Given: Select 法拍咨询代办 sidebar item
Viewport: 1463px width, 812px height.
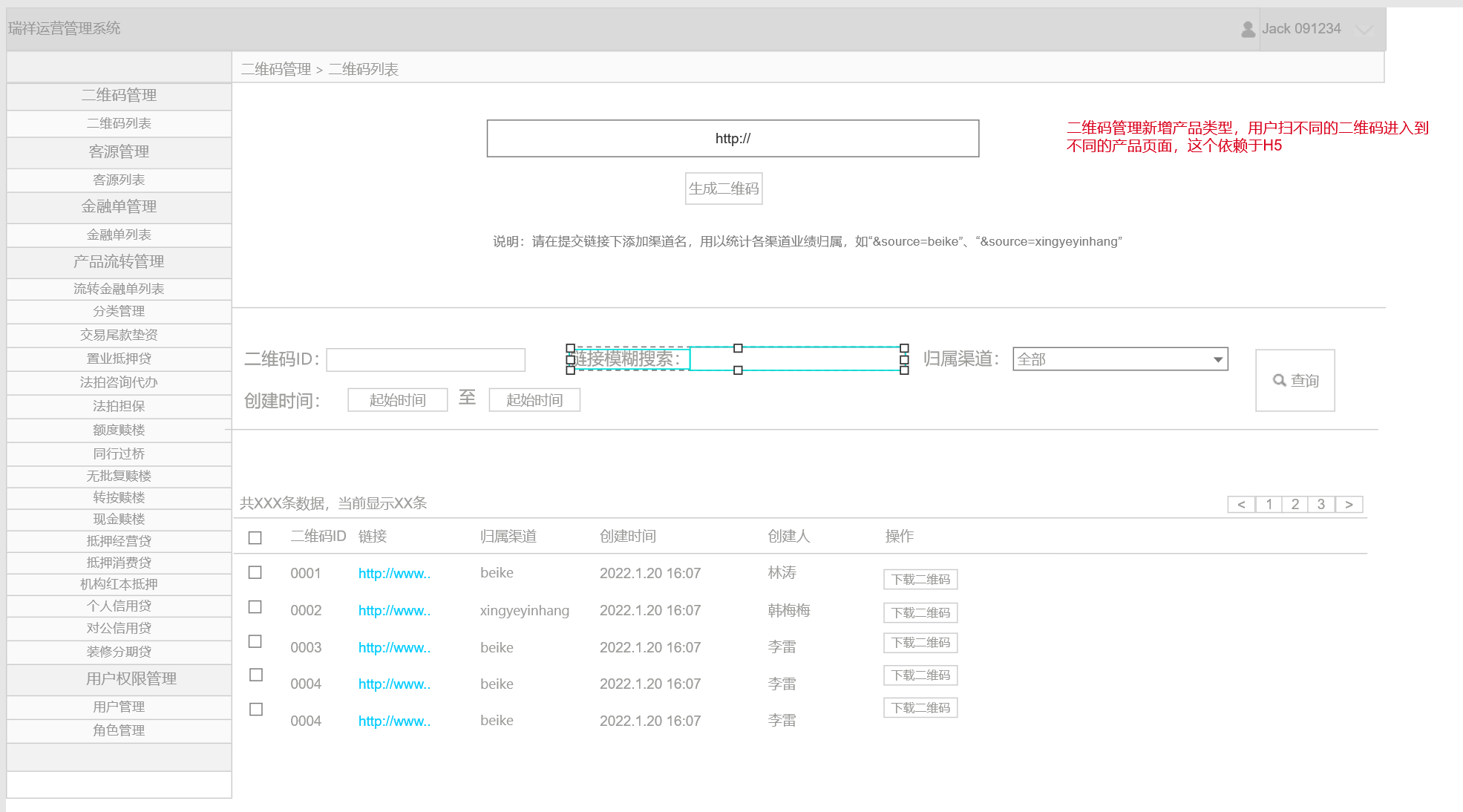Looking at the screenshot, I should 119,383.
